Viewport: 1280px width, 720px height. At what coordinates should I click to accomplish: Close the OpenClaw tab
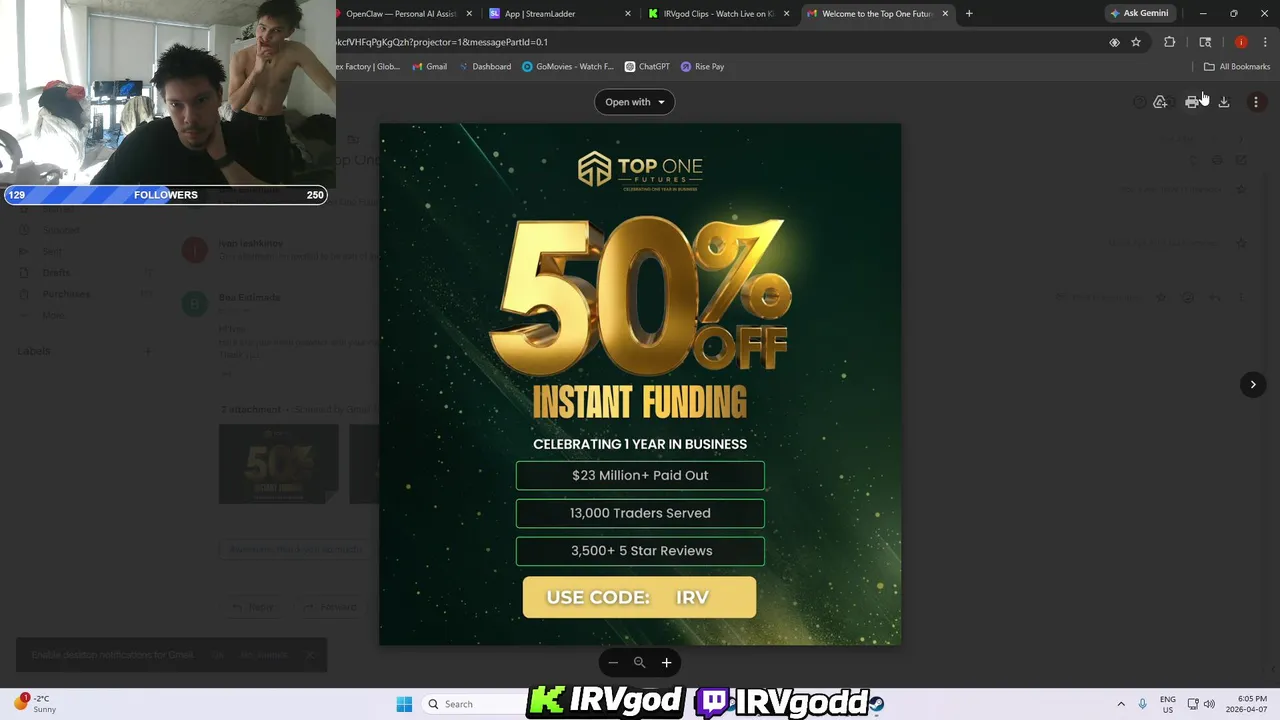pyautogui.click(x=469, y=14)
